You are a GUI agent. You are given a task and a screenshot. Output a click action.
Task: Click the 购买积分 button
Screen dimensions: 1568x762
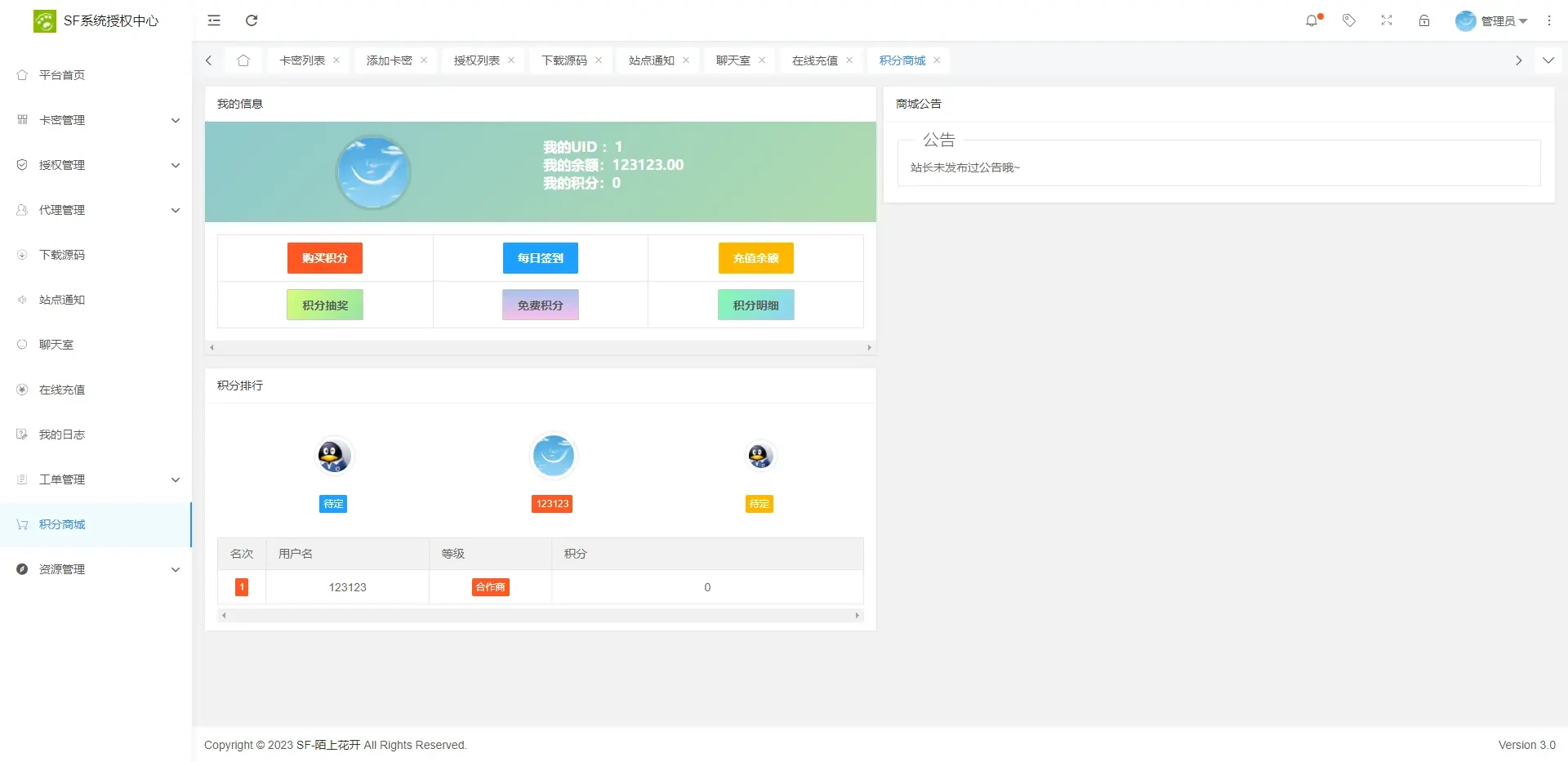[324, 258]
